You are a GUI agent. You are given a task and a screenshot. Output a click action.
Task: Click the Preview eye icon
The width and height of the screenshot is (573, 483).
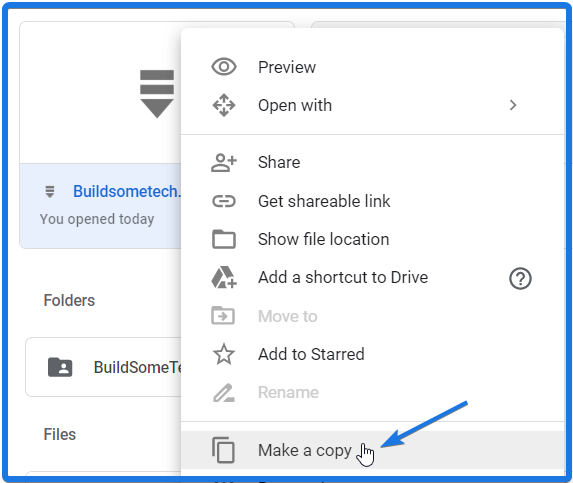coord(224,67)
